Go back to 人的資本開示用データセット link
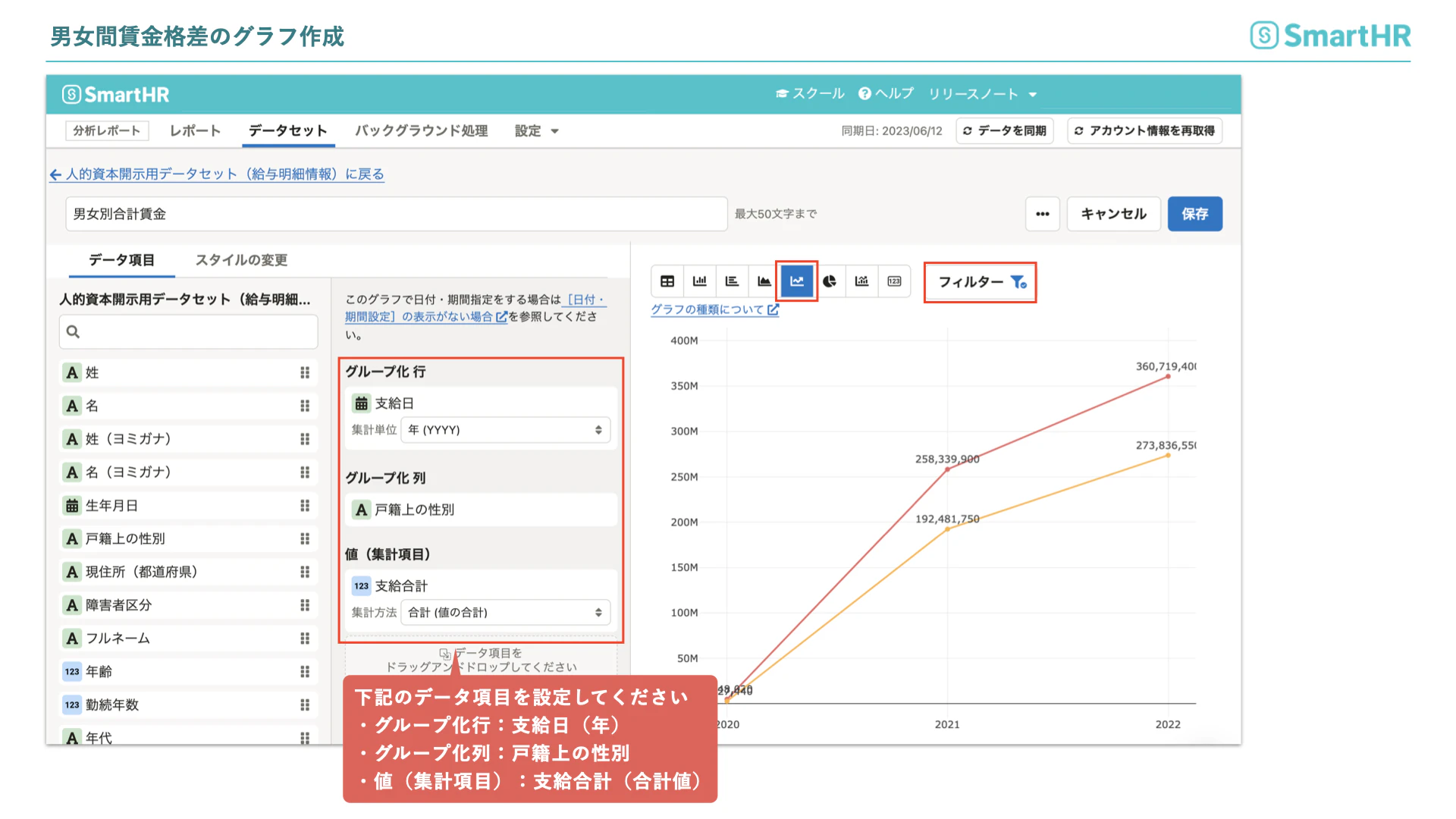This screenshot has height=819, width=1456. coord(217,174)
